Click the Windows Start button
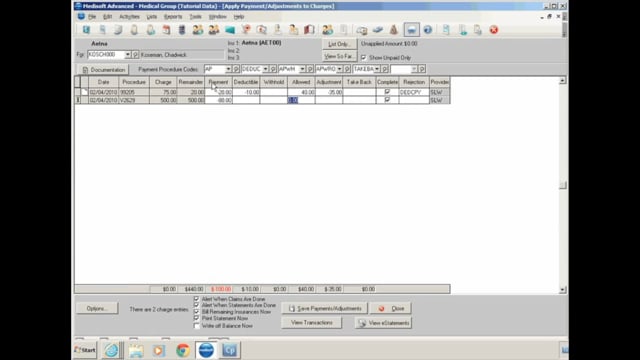 (85, 350)
